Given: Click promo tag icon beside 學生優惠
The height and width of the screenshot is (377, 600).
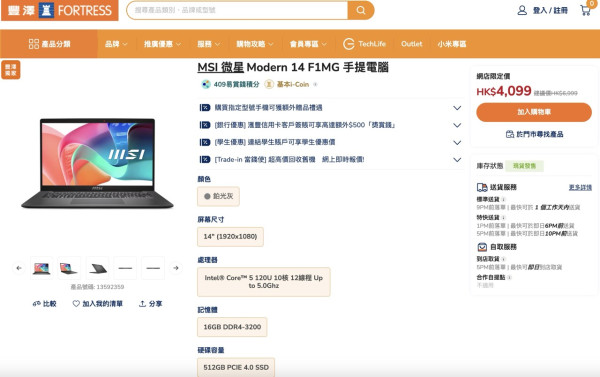Looking at the screenshot, I should coord(205,142).
